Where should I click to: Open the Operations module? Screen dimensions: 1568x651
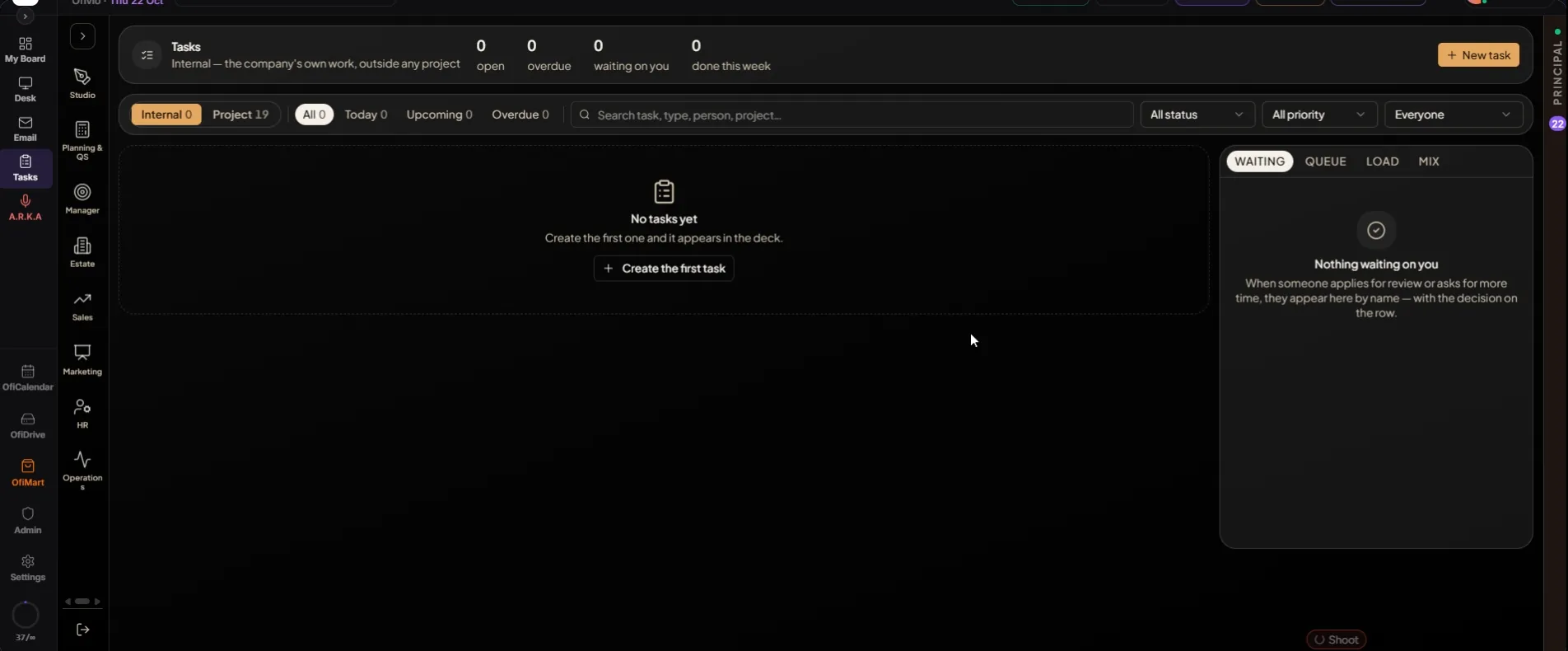click(82, 471)
